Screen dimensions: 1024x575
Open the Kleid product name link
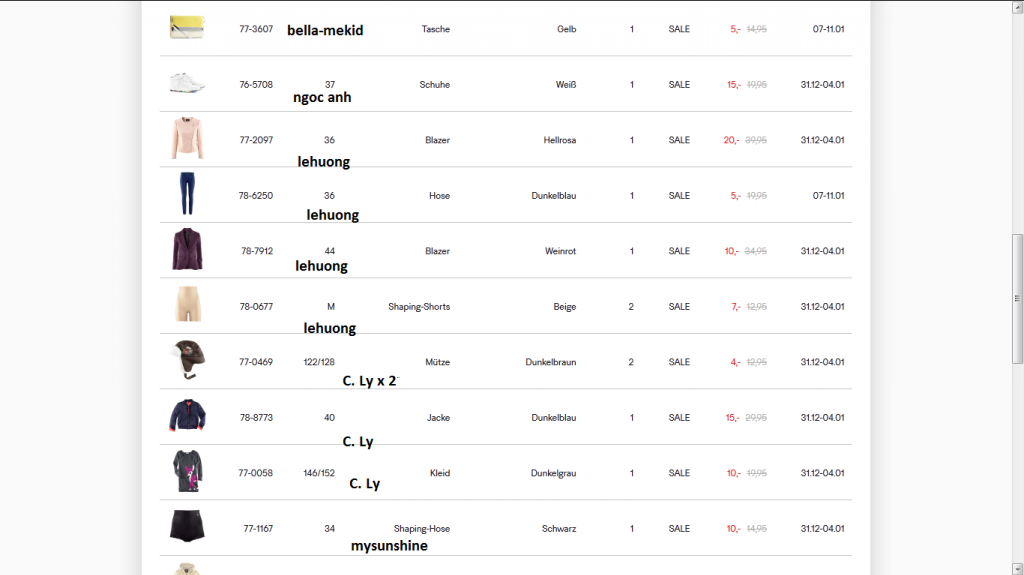(440, 473)
